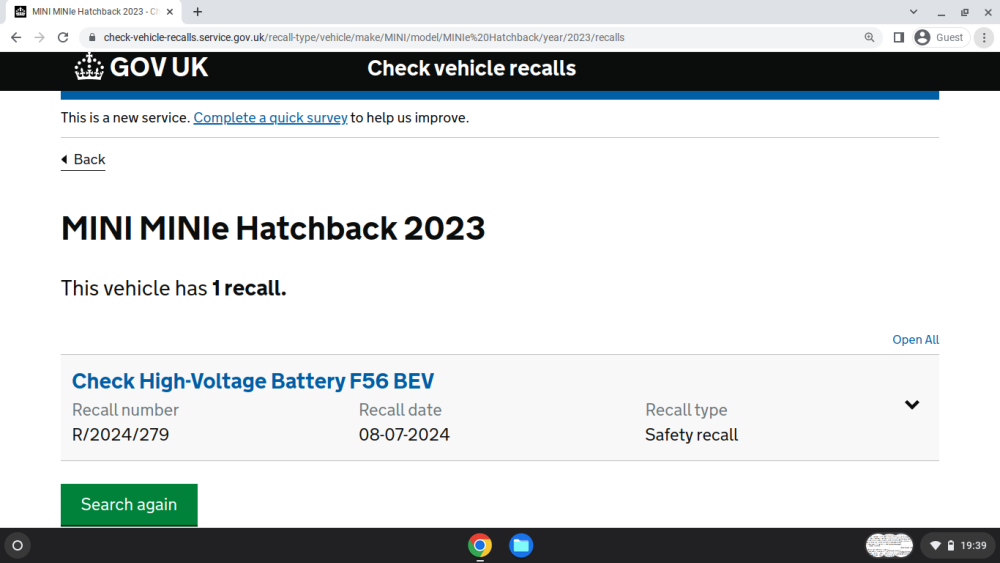
Task: Click the Back link
Action: (x=83, y=159)
